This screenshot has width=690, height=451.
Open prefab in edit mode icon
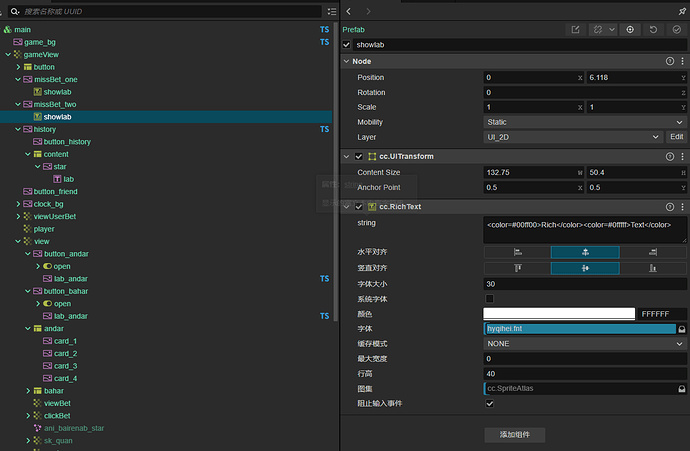pos(575,29)
